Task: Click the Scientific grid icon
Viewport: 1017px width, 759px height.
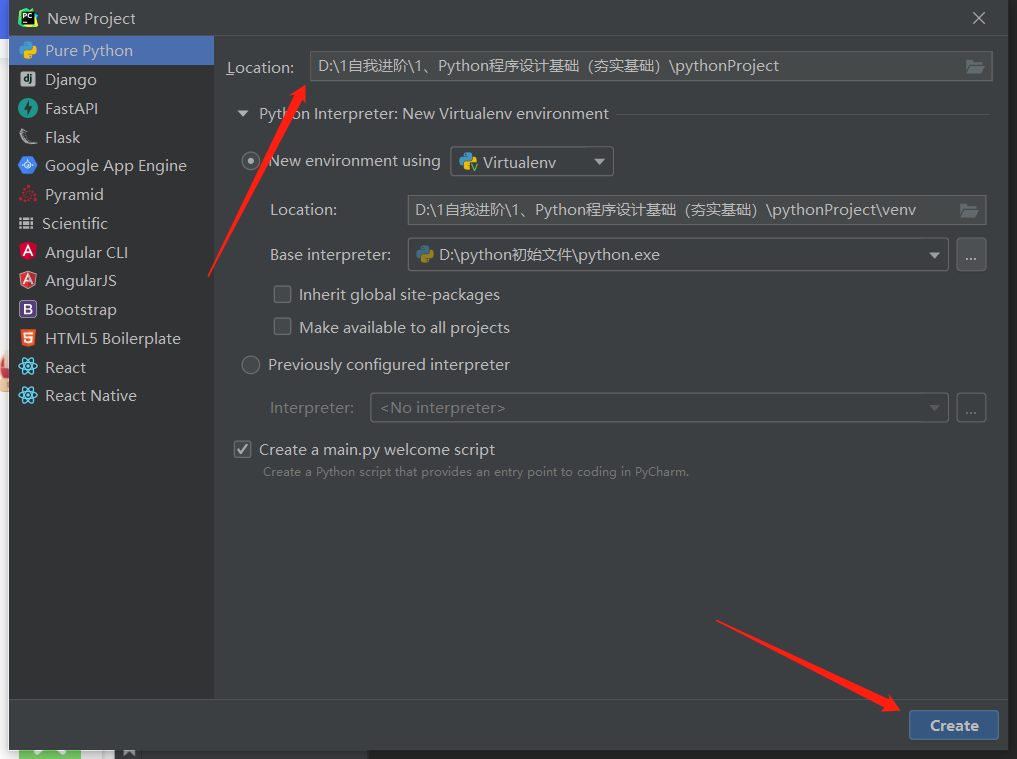Action: (26, 223)
